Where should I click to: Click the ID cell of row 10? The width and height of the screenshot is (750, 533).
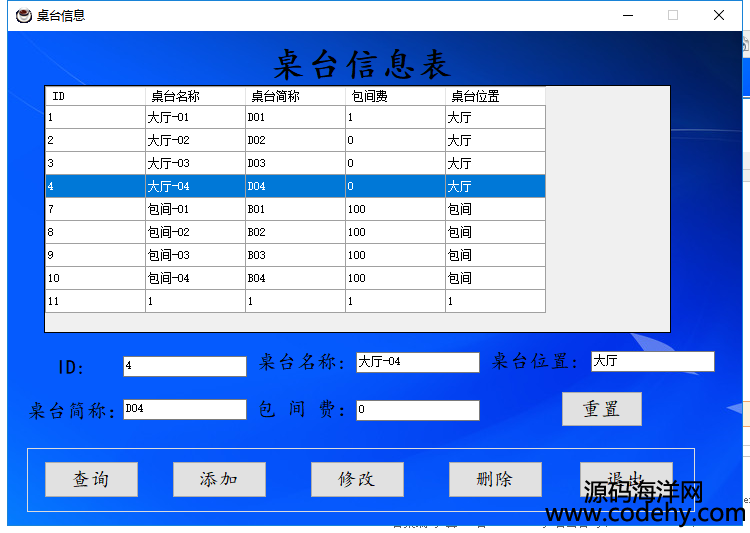(x=96, y=278)
